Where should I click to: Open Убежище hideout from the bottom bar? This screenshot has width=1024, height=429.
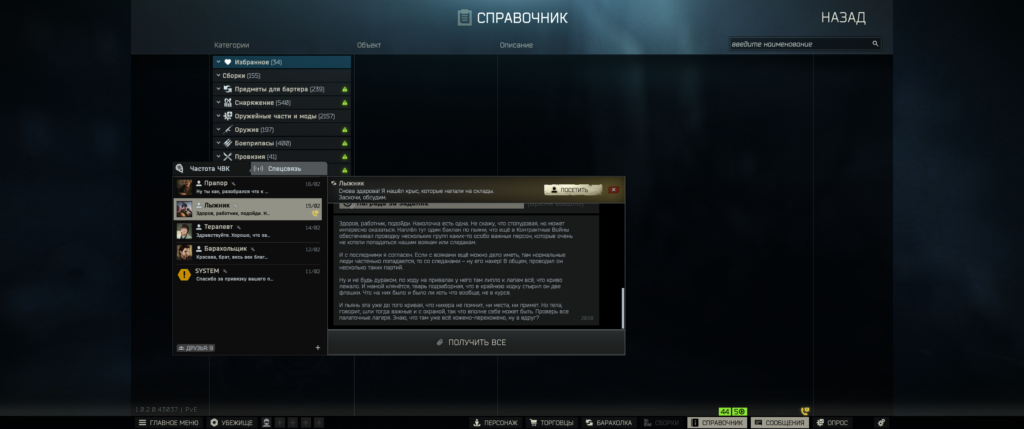[232, 423]
